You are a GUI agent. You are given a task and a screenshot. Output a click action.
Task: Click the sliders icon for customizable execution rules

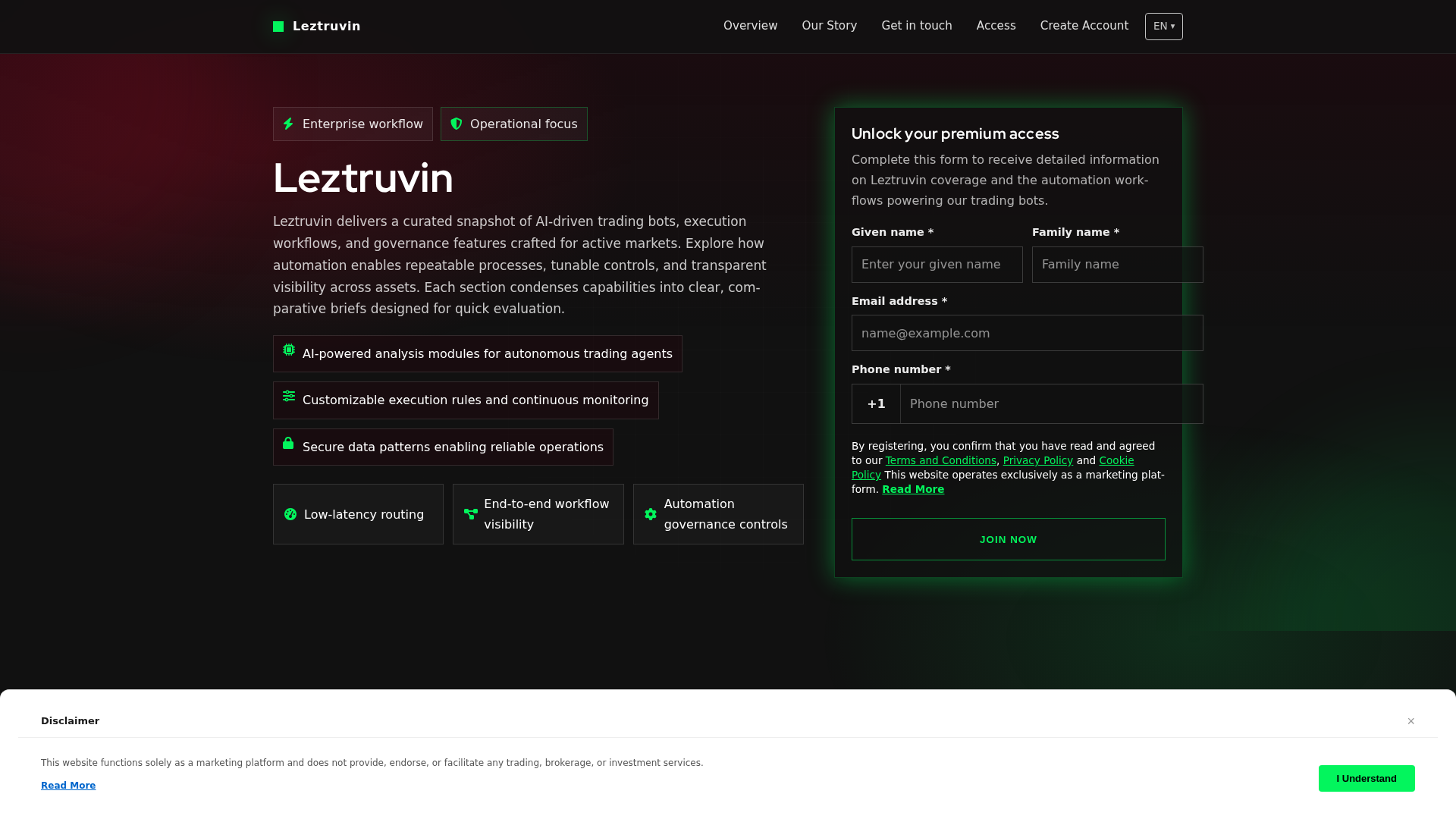(x=289, y=396)
